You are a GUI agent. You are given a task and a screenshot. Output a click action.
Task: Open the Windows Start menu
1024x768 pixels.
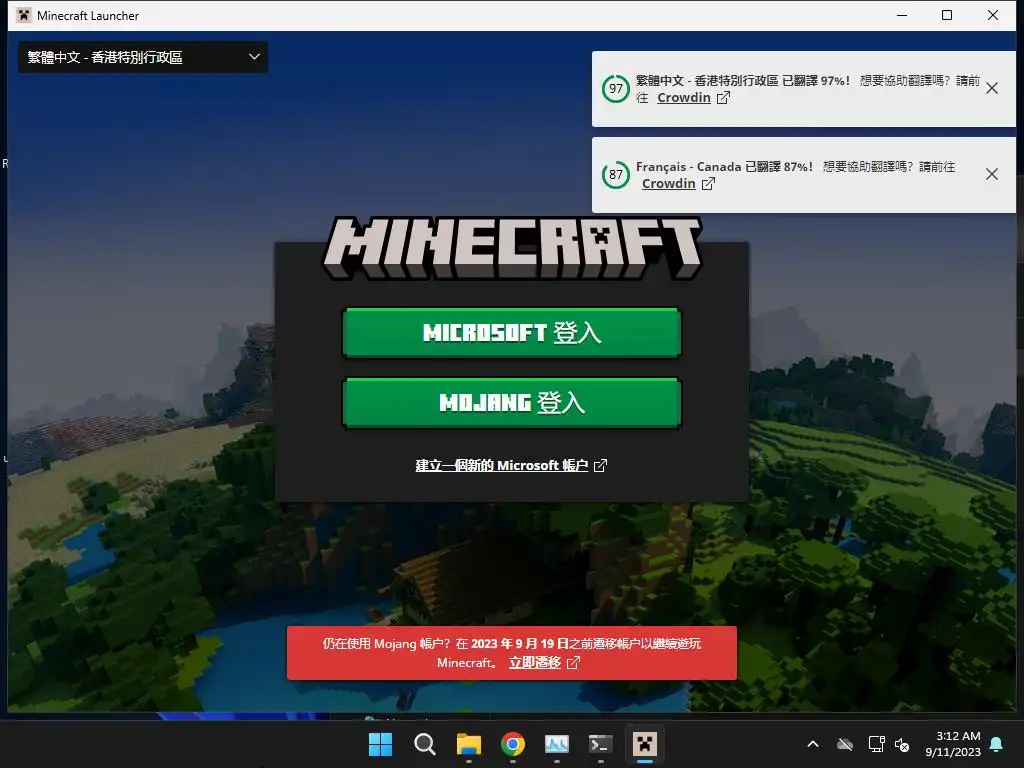[x=380, y=744]
